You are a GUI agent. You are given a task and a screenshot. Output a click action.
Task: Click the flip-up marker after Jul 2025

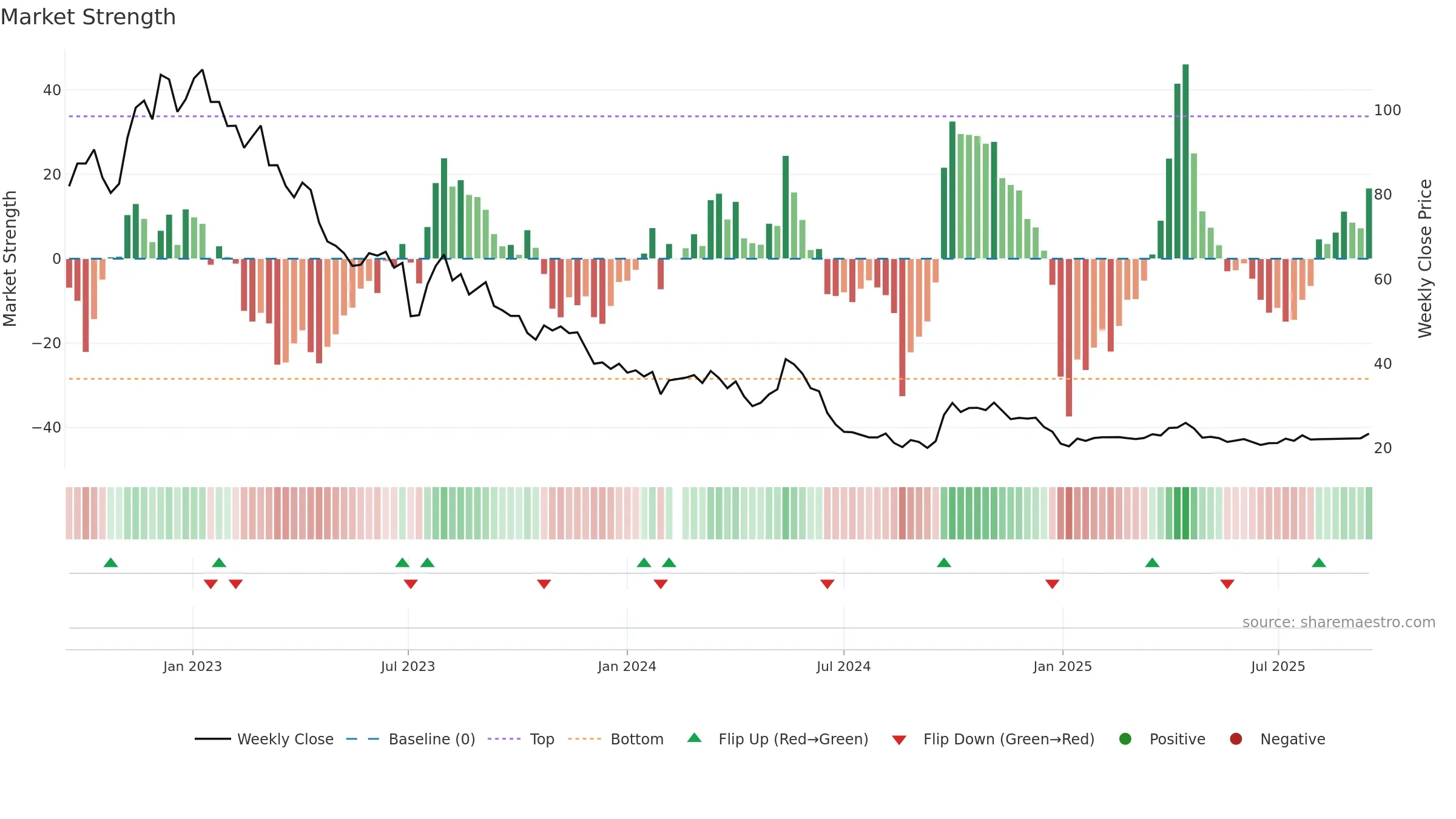click(x=1319, y=562)
